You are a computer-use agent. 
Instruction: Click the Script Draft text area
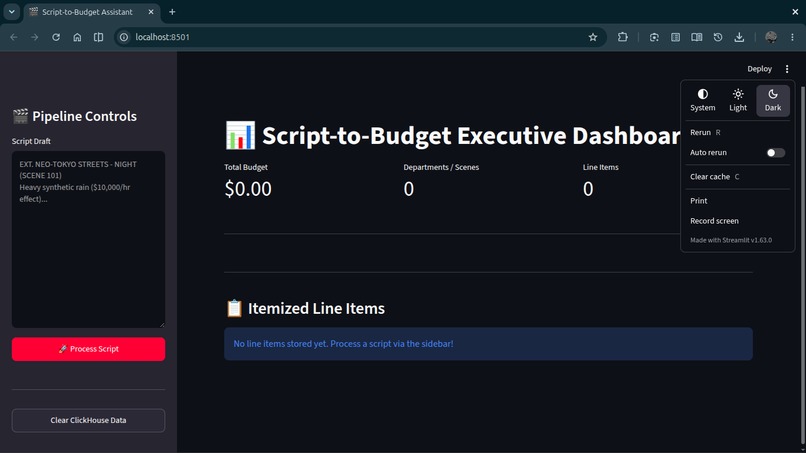click(x=88, y=239)
